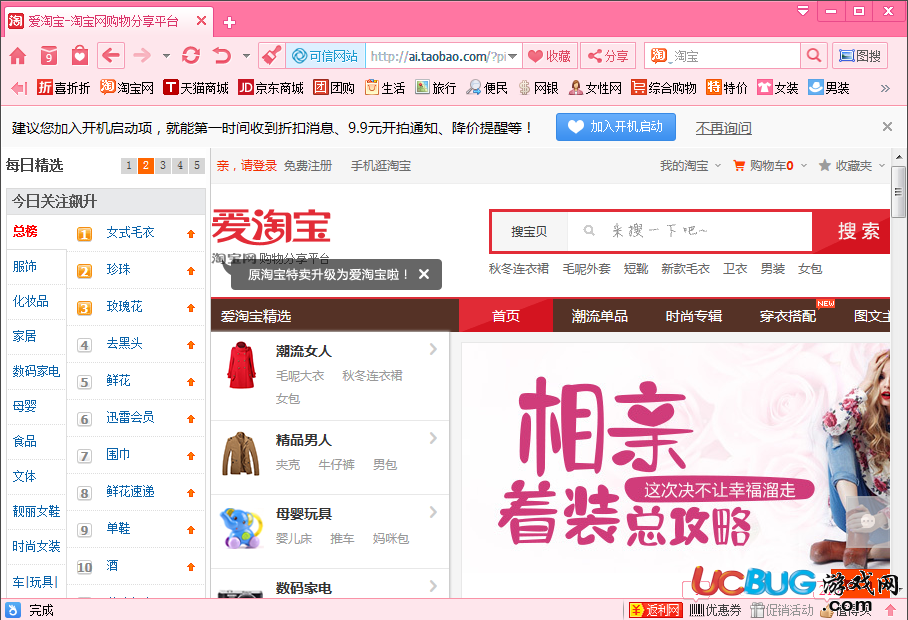
Task: Click the undo closed tab icon
Action: coord(222,56)
